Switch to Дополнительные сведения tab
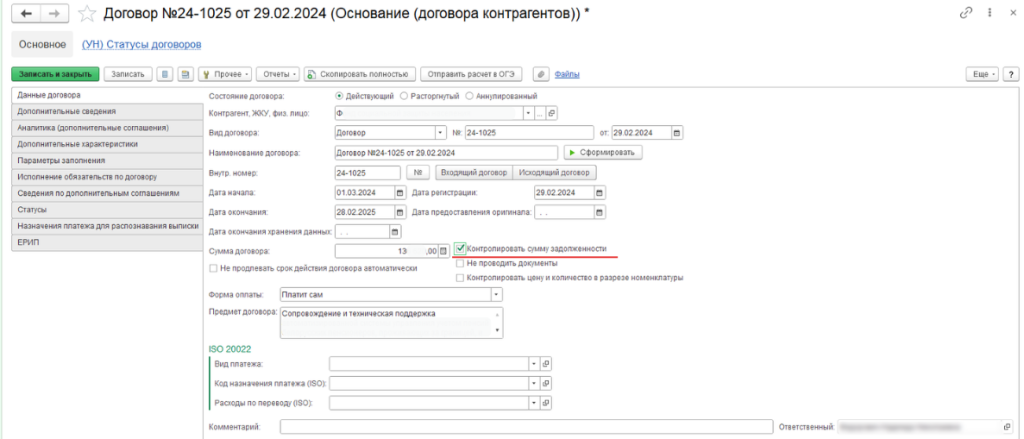Image resolution: width=1024 pixels, height=439 pixels. click(x=107, y=112)
